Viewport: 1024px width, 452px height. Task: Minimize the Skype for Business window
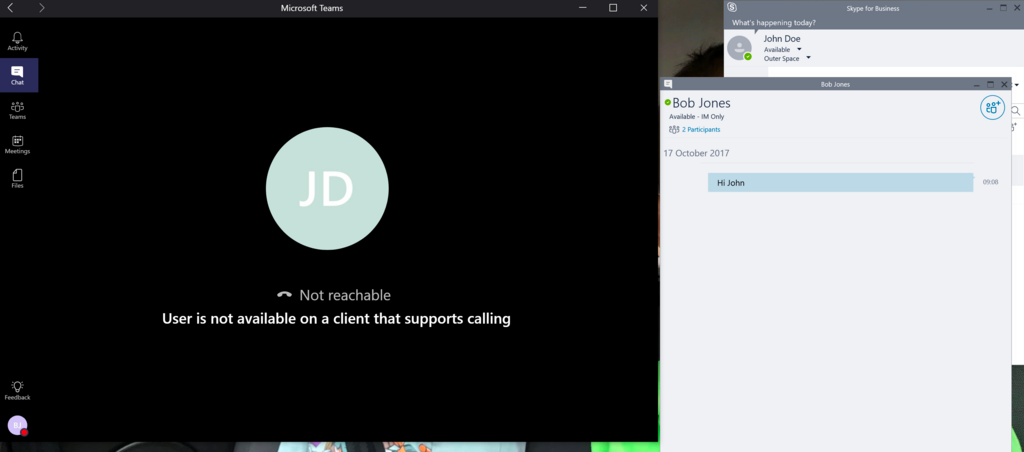pyautogui.click(x=989, y=8)
